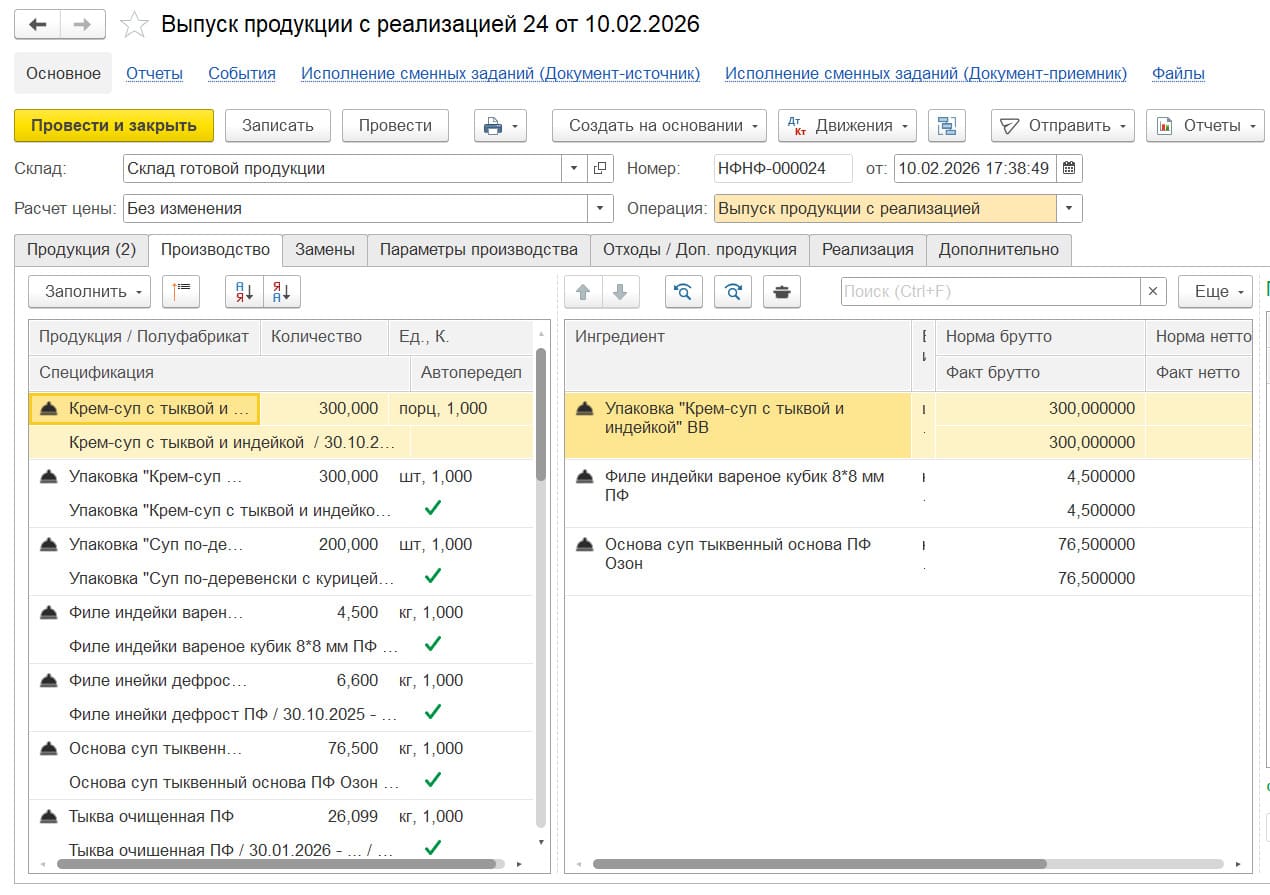The width and height of the screenshot is (1270, 895).
Task: Click the document structure icon after Движения
Action: (x=945, y=126)
